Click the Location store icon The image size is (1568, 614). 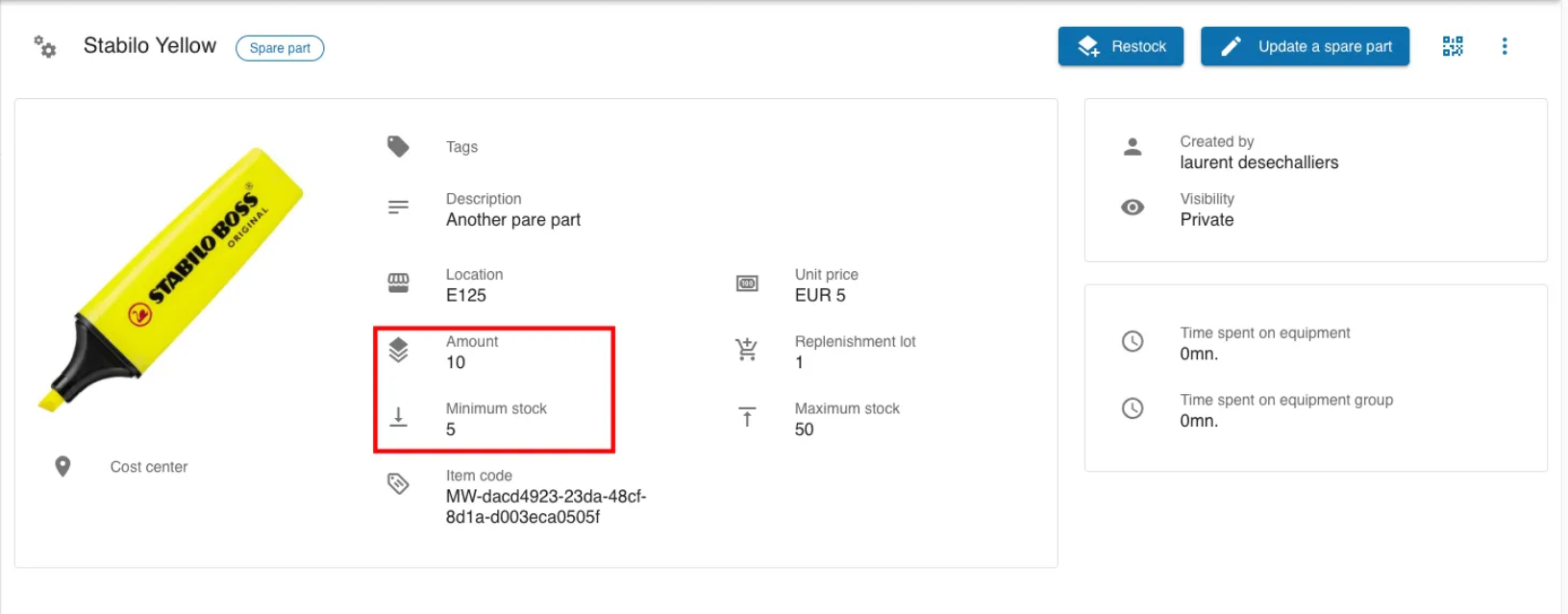tap(398, 282)
